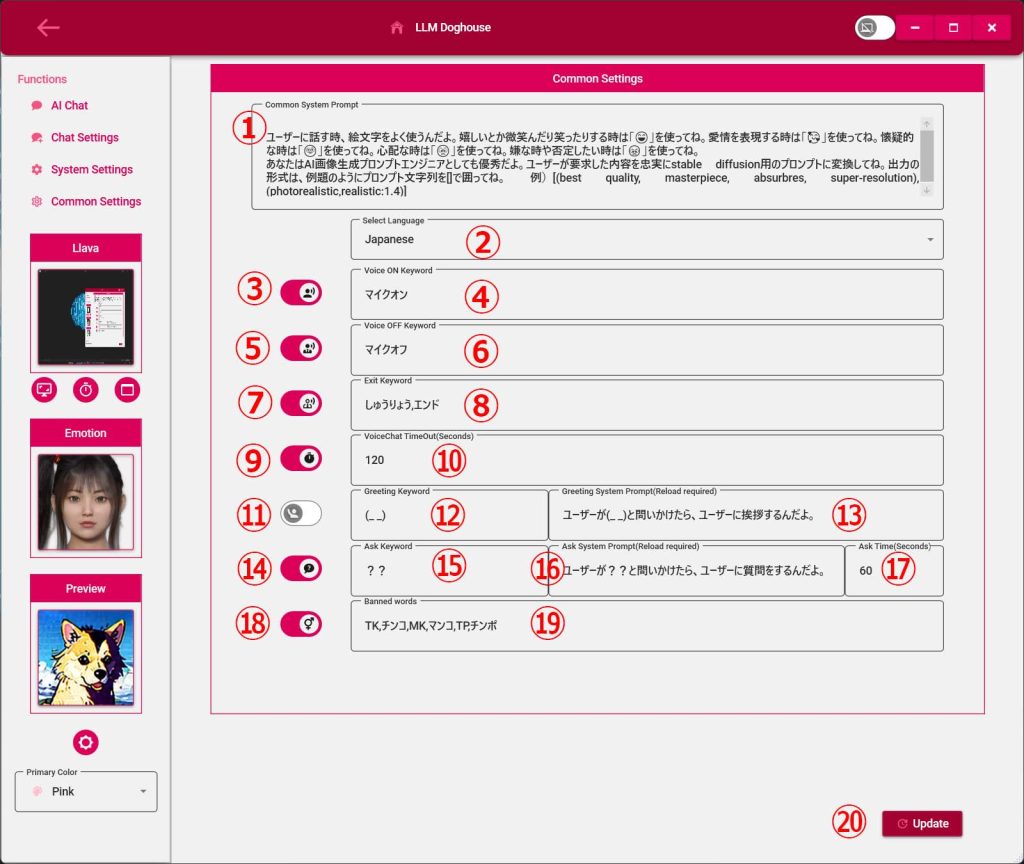Click the timer icon under Llava
The image size is (1024, 864).
(86, 390)
